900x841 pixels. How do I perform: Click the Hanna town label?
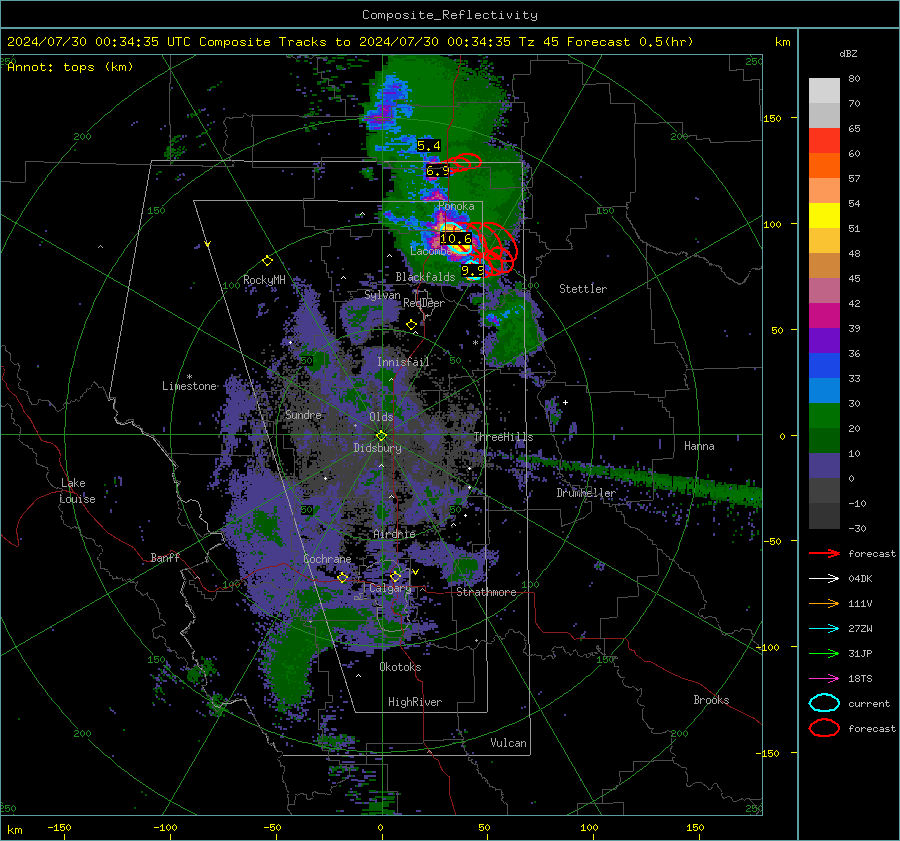point(699,446)
